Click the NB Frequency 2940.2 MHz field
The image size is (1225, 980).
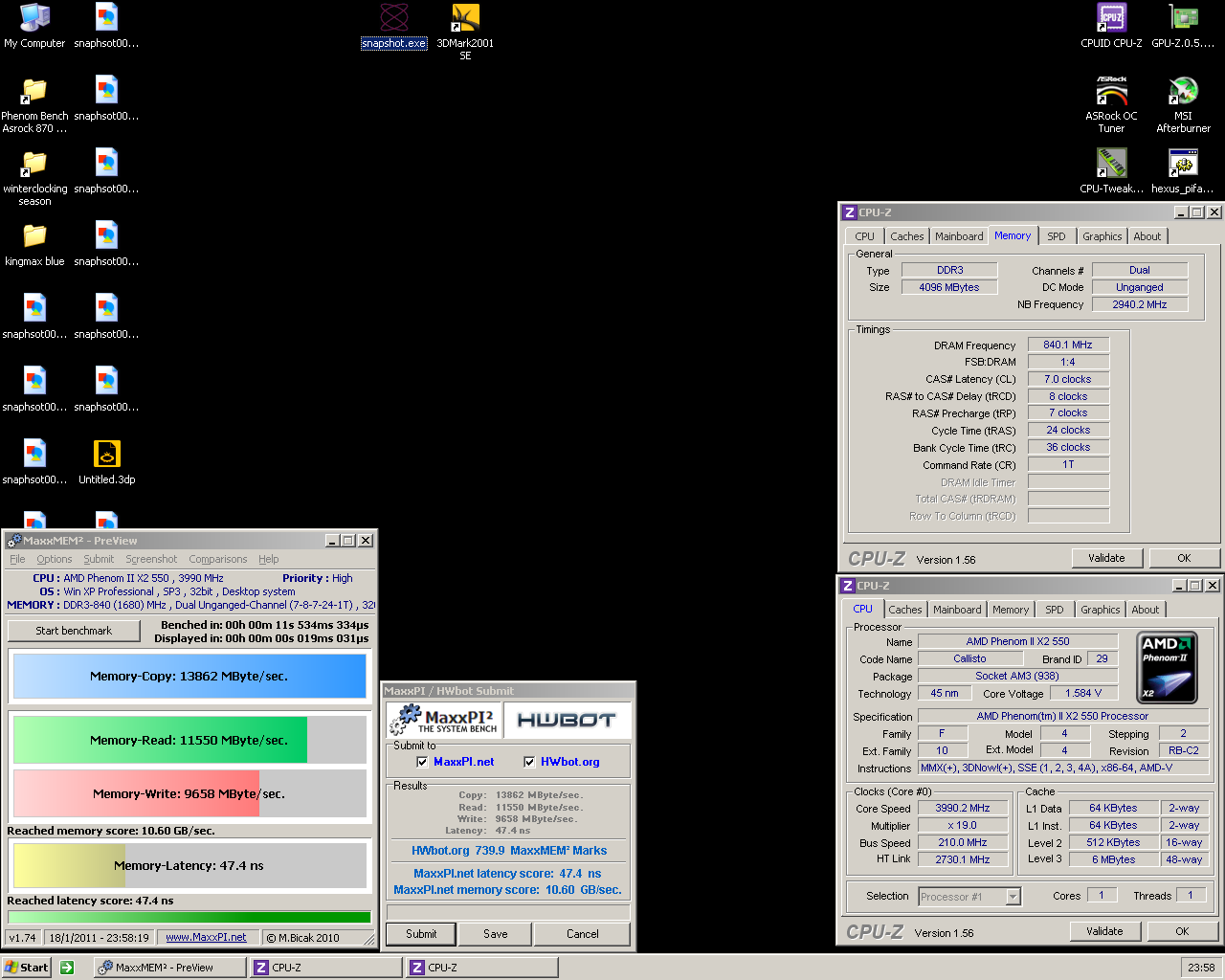[1140, 304]
